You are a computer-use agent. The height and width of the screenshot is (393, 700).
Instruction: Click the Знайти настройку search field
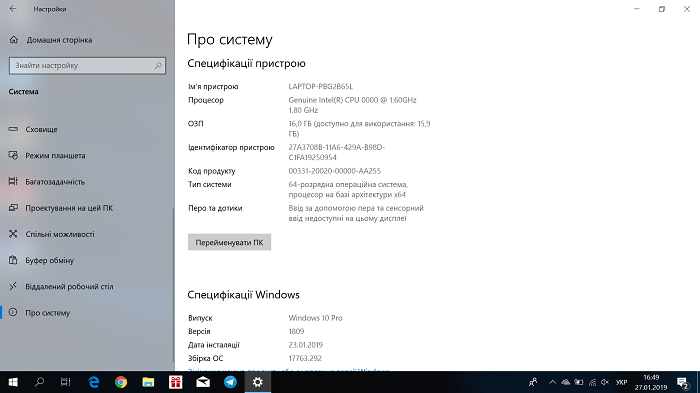(x=87, y=65)
